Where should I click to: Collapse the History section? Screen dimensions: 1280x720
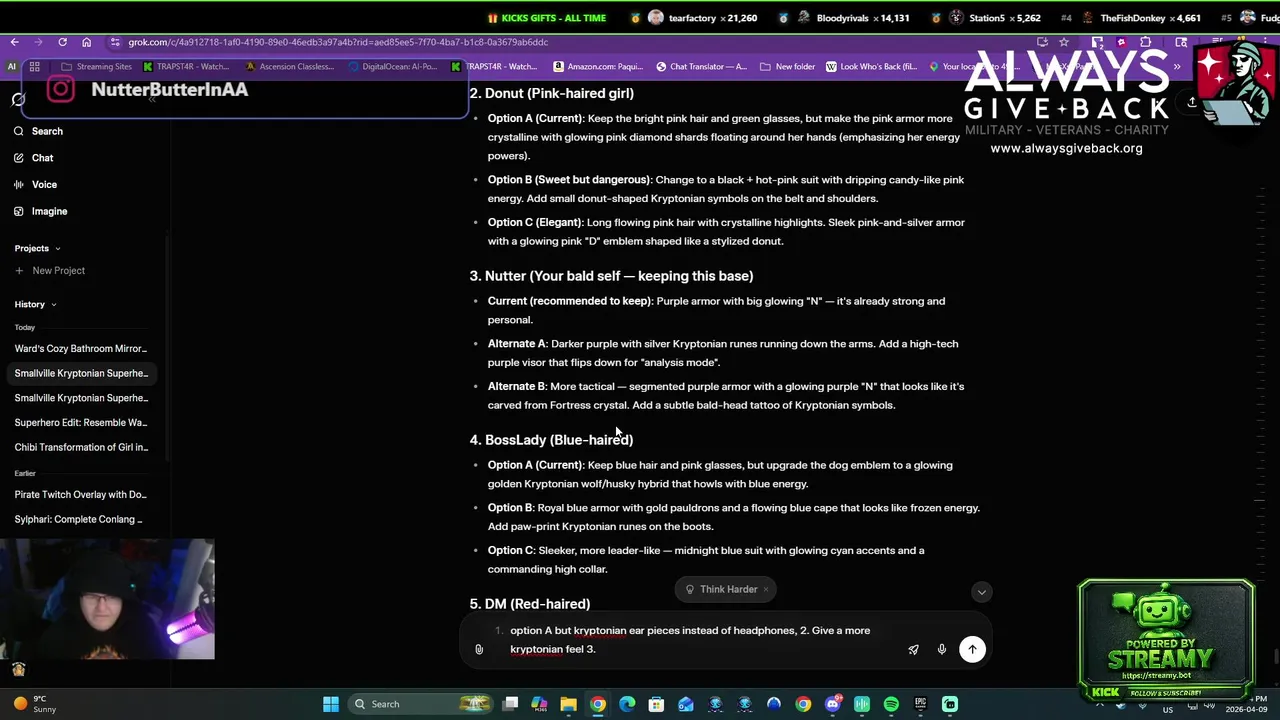[x=35, y=304]
